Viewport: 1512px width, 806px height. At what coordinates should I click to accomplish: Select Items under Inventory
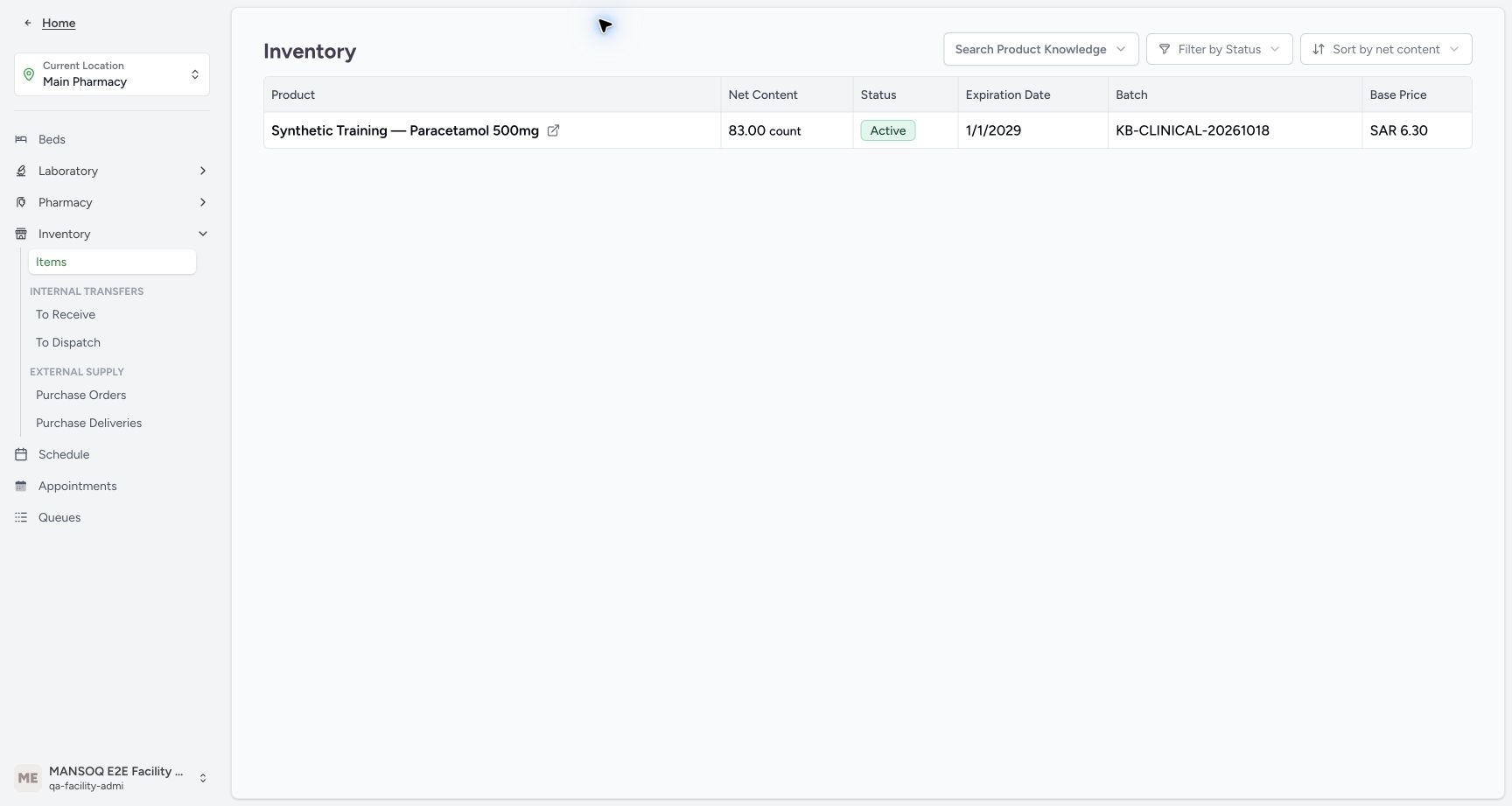pyautogui.click(x=112, y=262)
